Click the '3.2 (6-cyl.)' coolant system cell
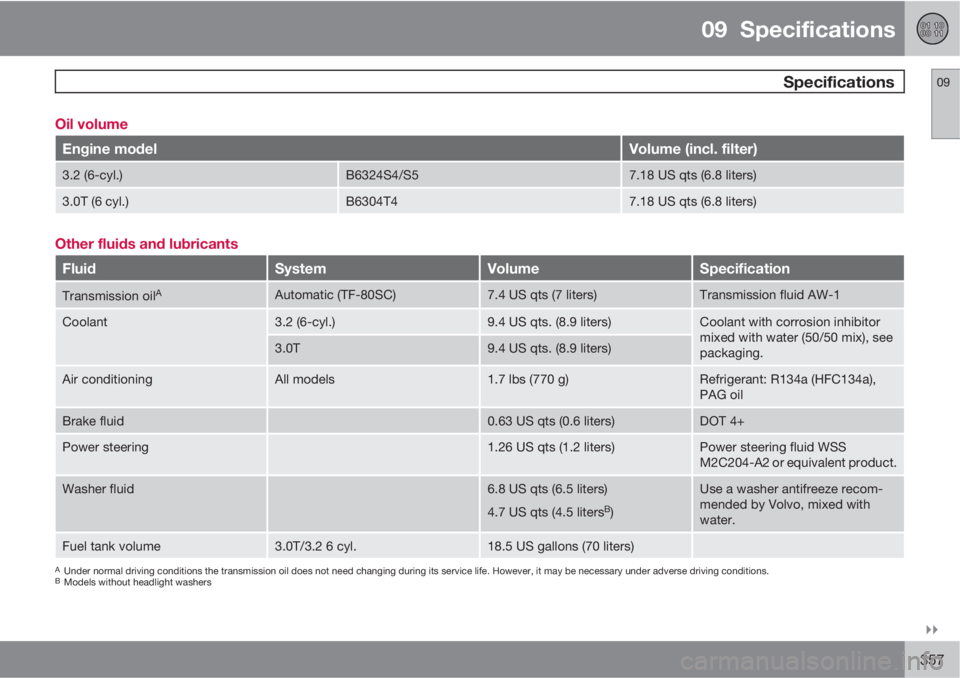This screenshot has width=960, height=678. pyautogui.click(x=373, y=322)
